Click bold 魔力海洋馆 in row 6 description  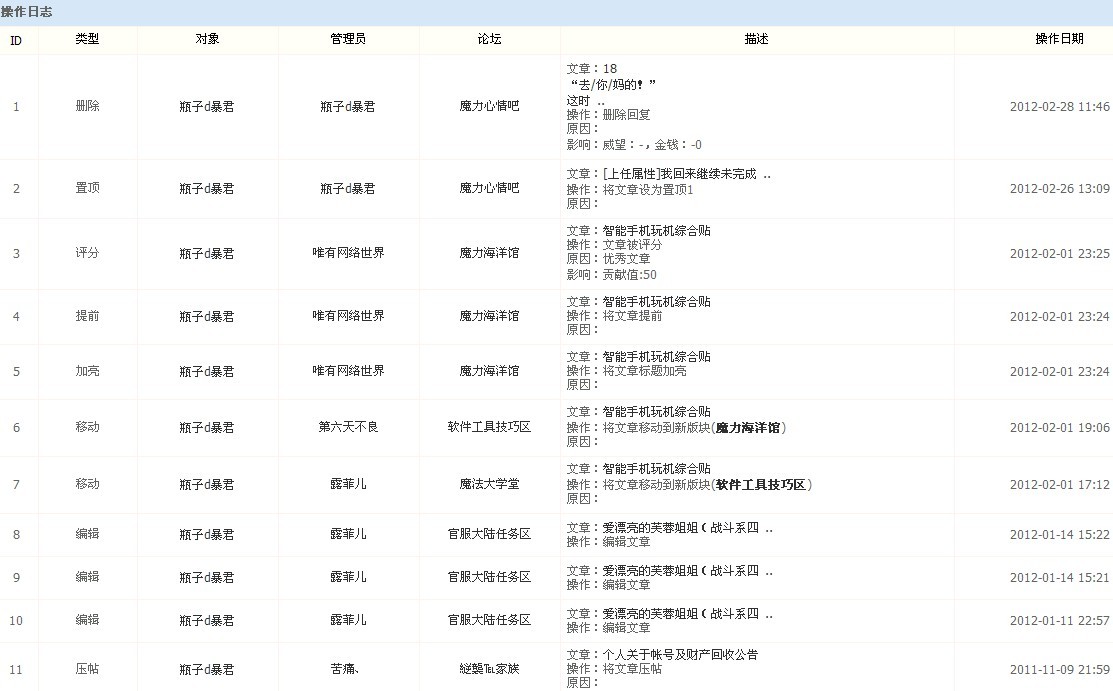tap(750, 427)
